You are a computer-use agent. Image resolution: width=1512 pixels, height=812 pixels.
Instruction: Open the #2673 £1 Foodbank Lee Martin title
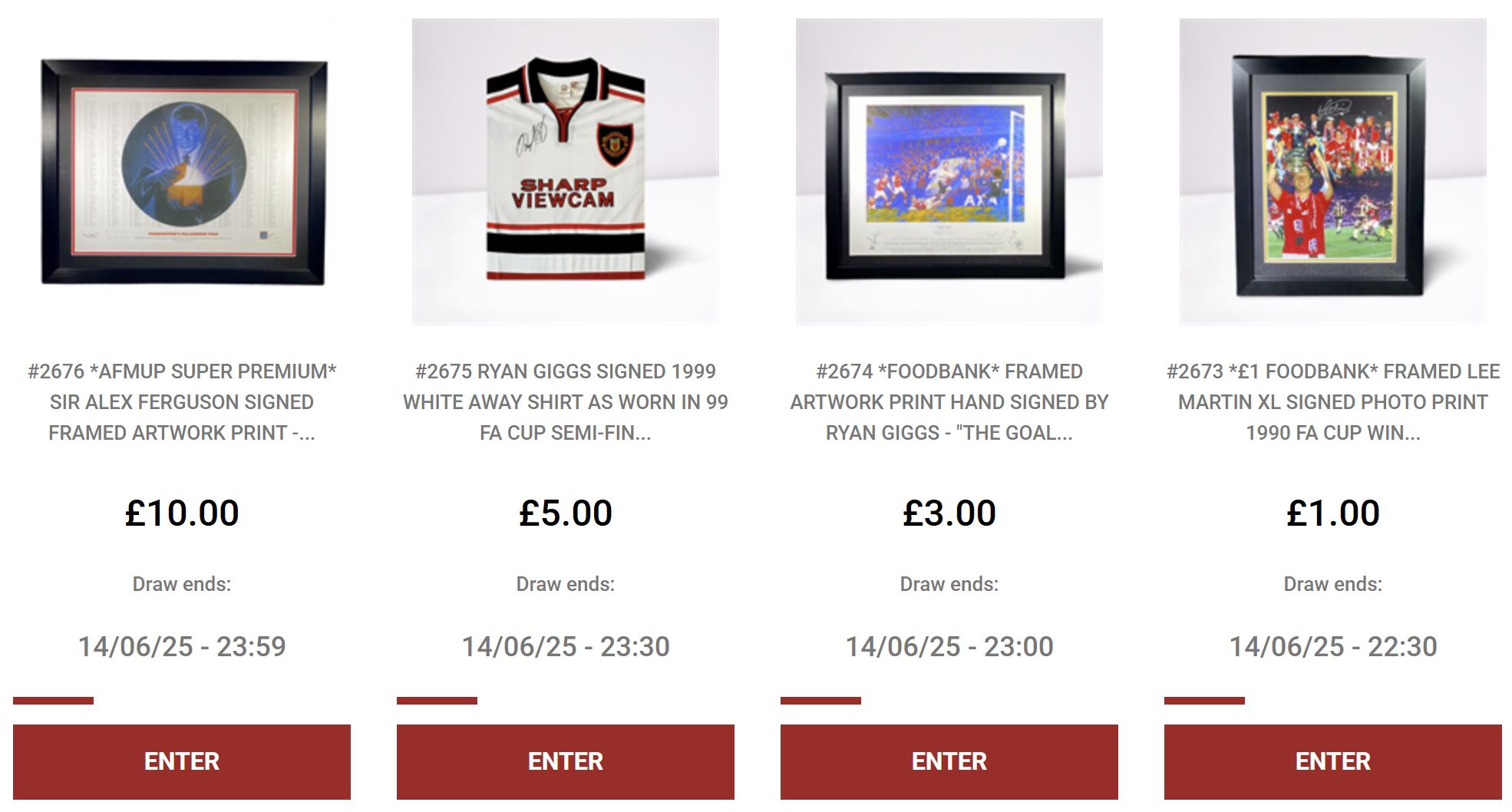1333,402
